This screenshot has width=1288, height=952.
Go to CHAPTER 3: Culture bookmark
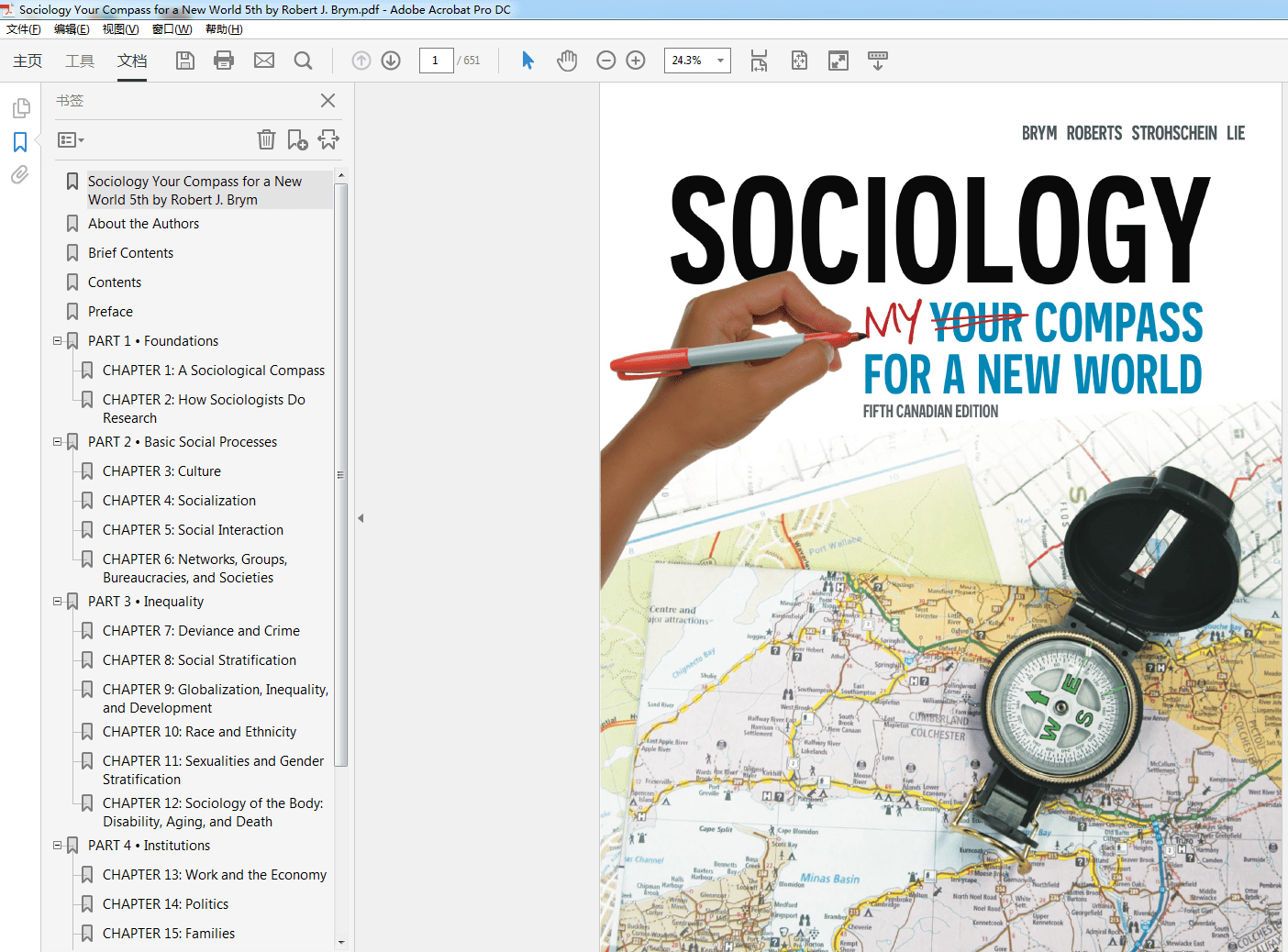point(162,470)
